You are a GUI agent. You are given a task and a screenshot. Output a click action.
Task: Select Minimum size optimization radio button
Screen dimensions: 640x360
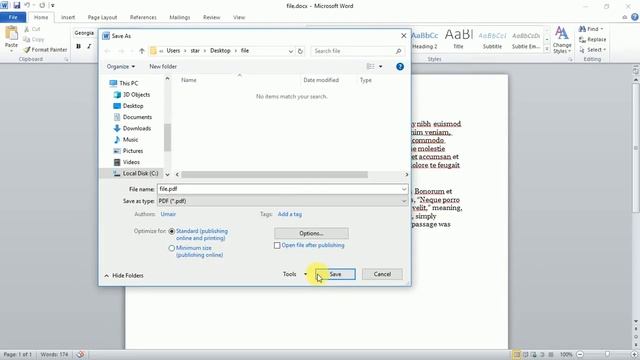pyautogui.click(x=172, y=248)
